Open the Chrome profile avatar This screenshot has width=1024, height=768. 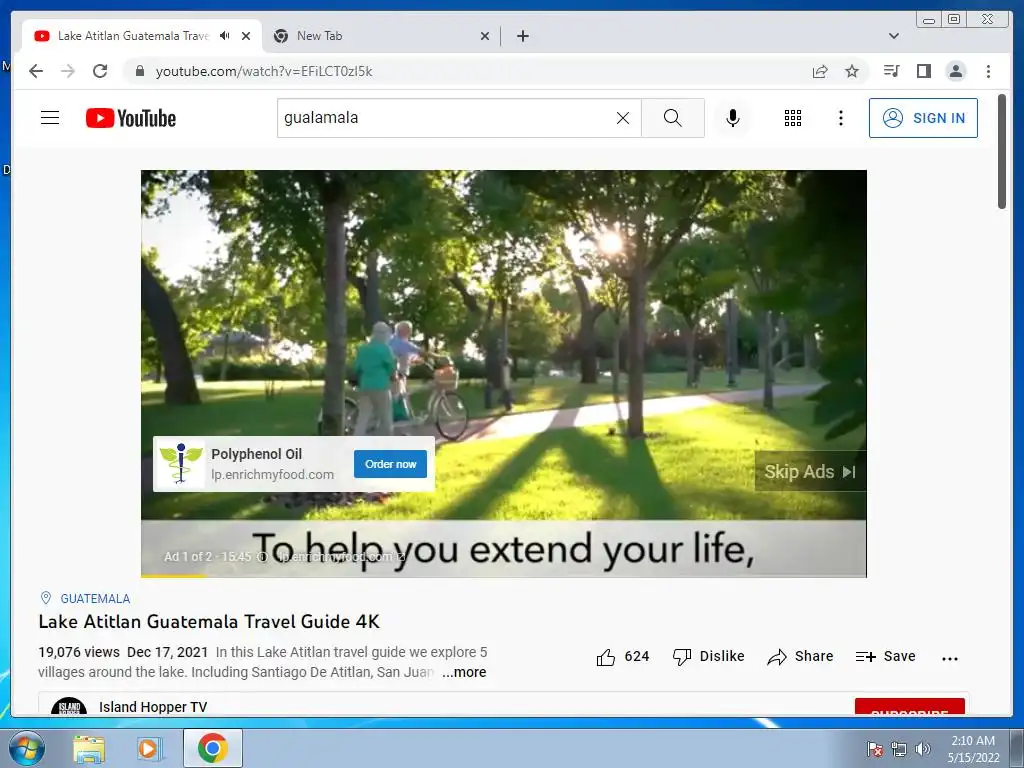click(x=955, y=71)
